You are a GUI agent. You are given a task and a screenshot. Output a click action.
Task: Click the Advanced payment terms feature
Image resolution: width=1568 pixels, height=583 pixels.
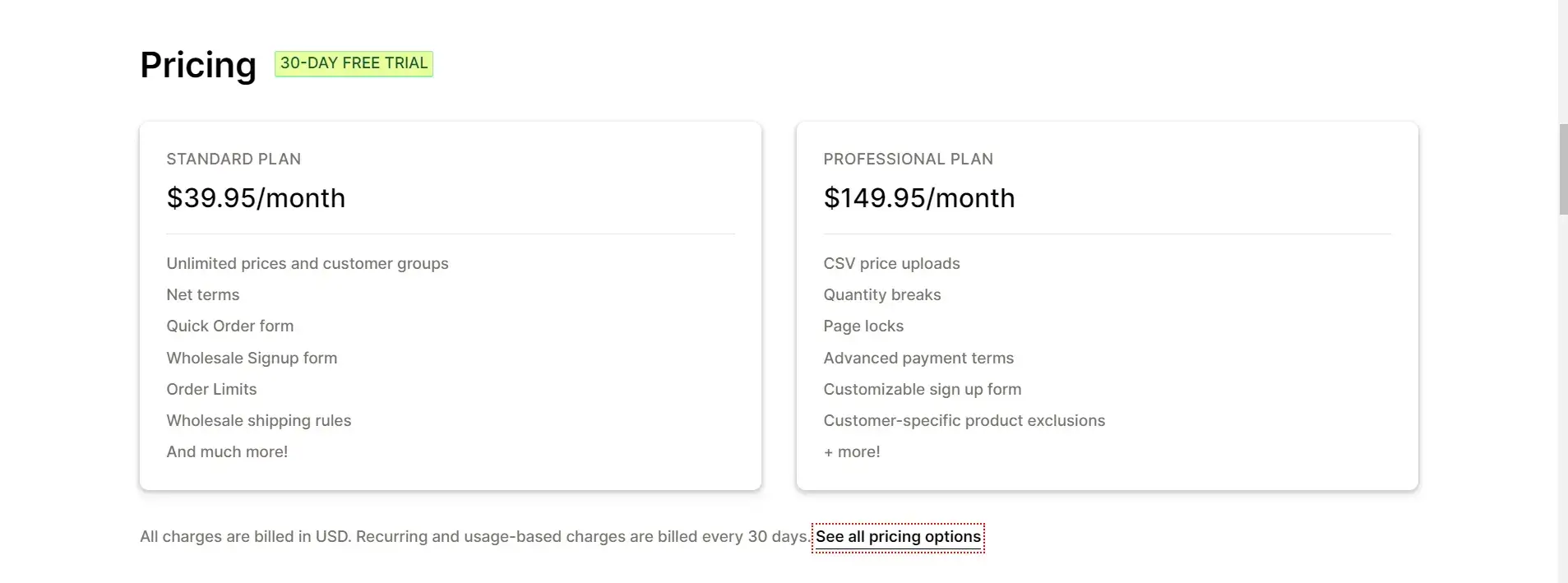[x=918, y=359]
